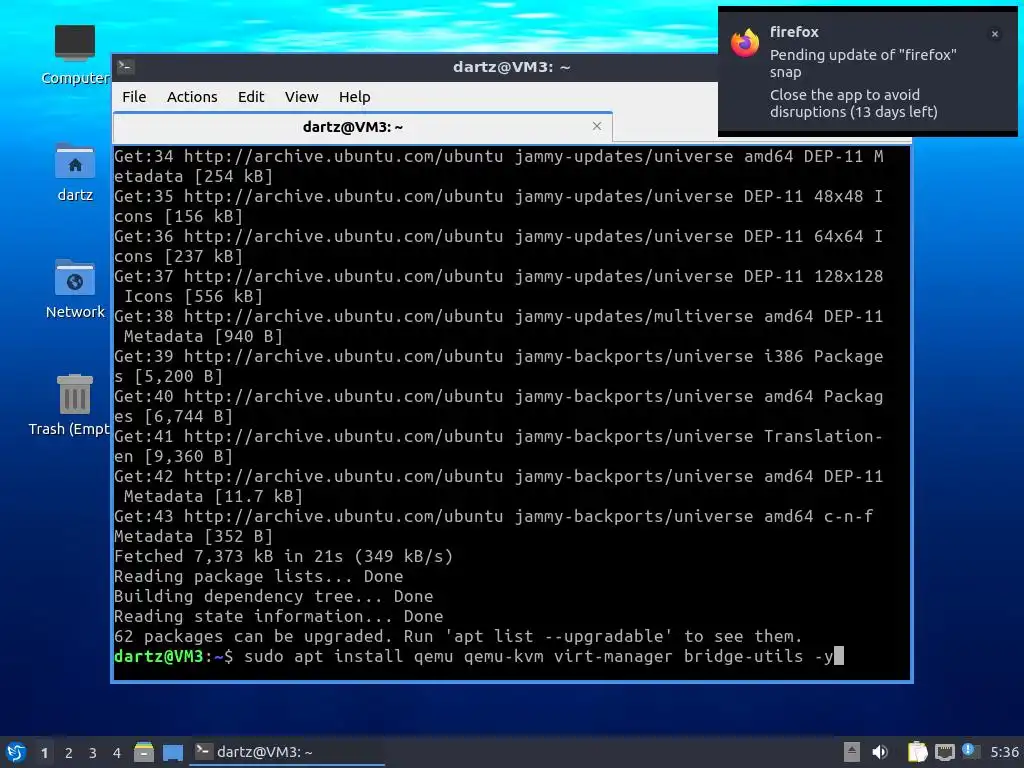Switch to workspace 3
This screenshot has height=768, width=1024.
pos(93,753)
